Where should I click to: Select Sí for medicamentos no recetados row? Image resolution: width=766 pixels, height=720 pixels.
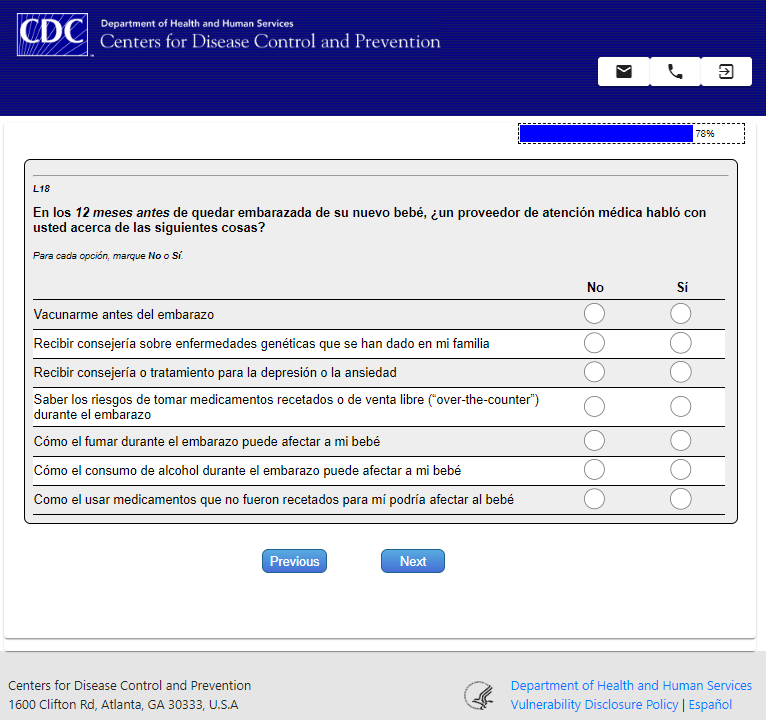[681, 499]
